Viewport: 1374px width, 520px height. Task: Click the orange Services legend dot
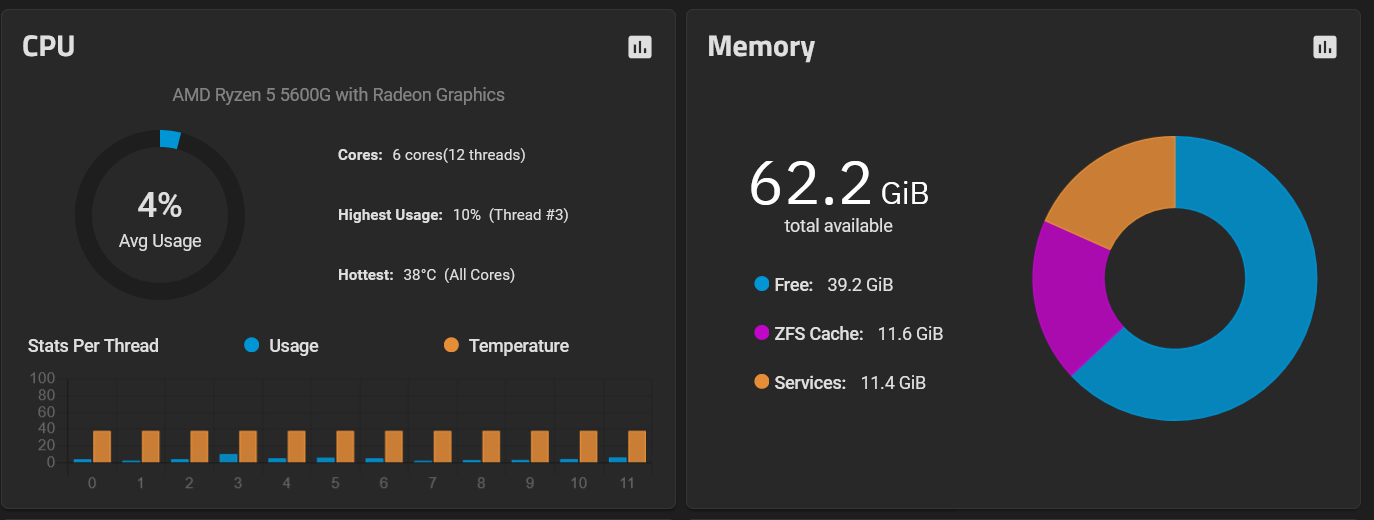762,382
